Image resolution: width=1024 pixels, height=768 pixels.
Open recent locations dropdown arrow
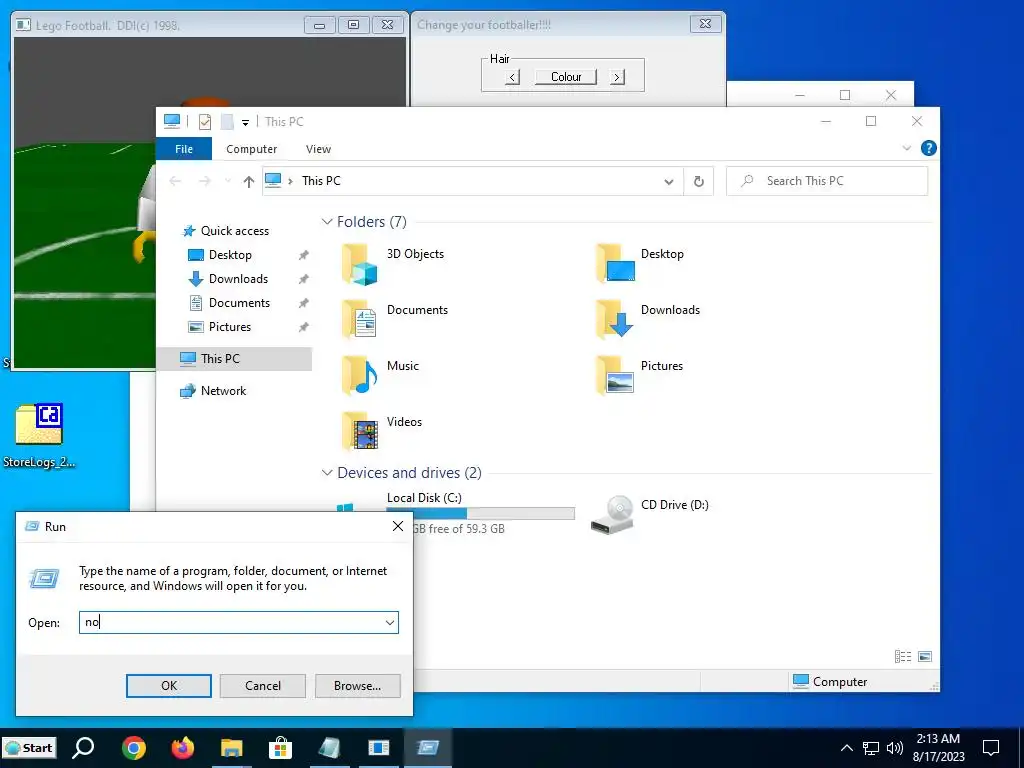227,181
